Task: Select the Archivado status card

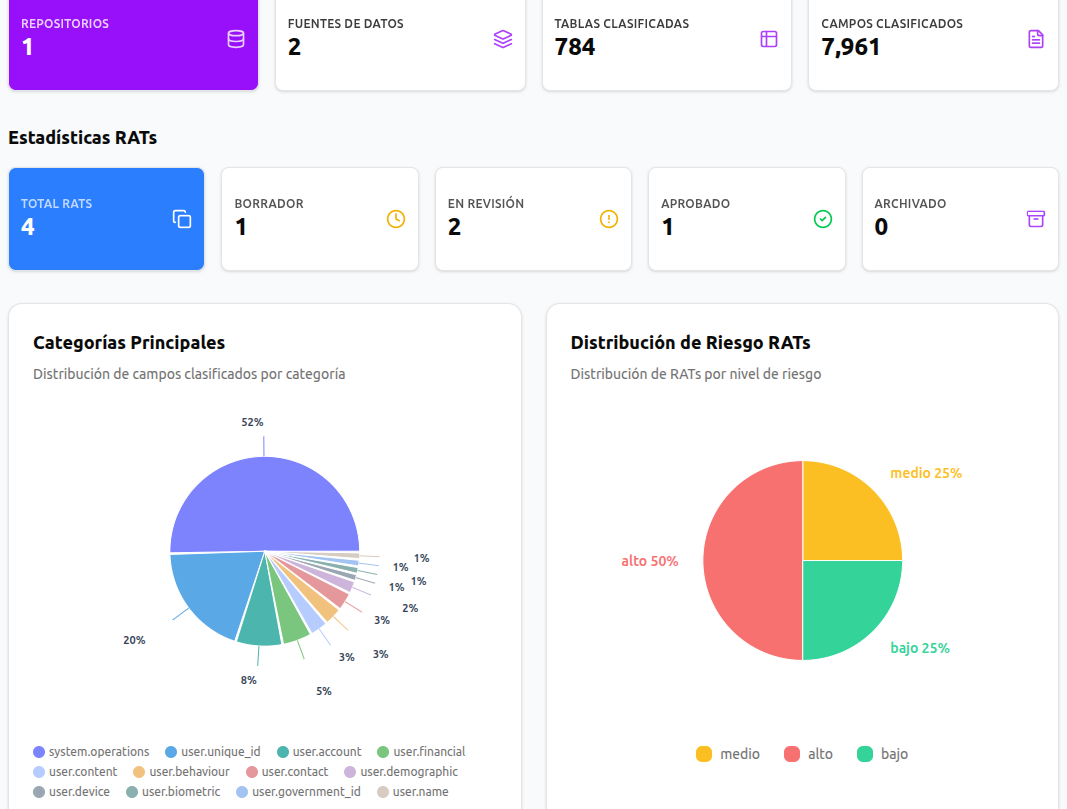Action: 959,219
